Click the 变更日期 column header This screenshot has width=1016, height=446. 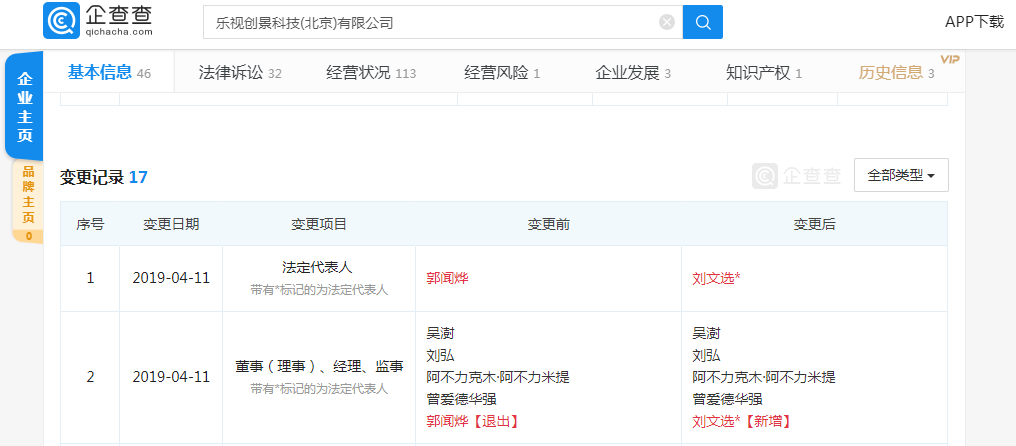coord(171,224)
